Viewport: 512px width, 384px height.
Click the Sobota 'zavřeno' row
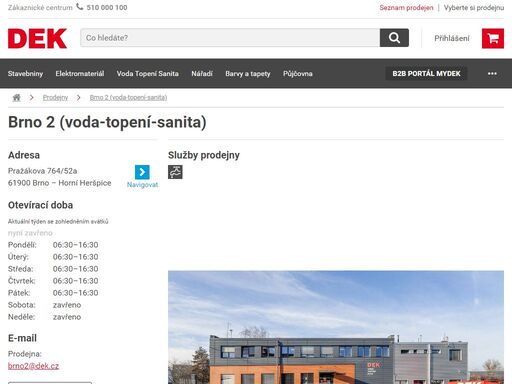(x=44, y=305)
